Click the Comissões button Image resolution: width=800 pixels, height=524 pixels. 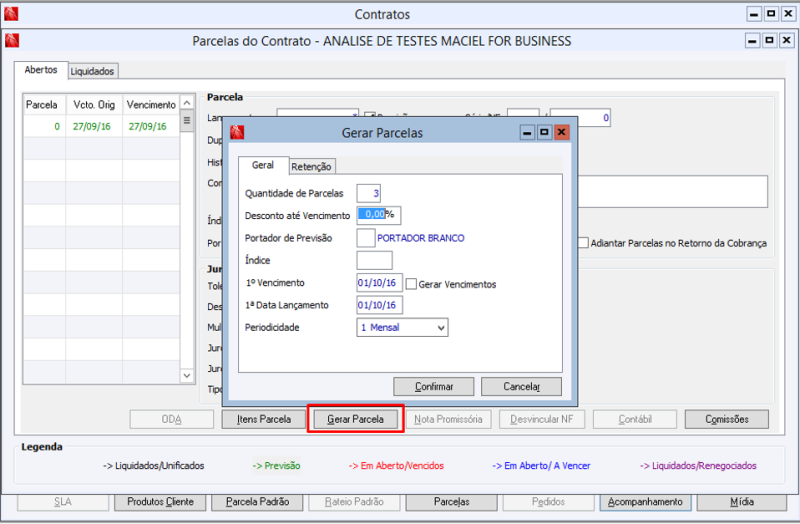click(727, 419)
